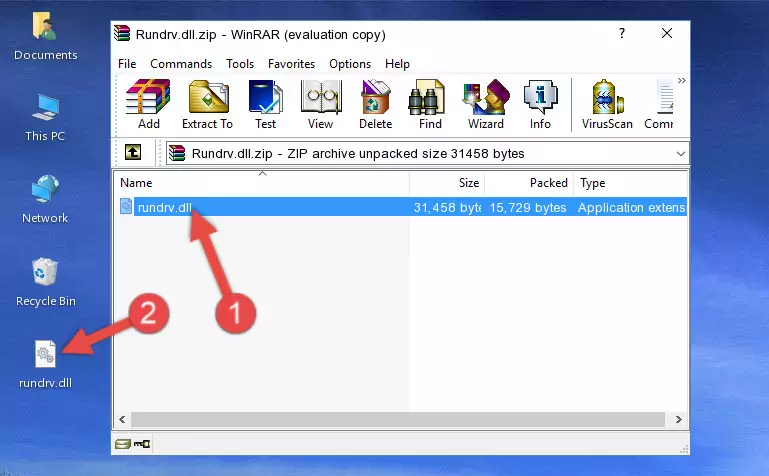This screenshot has width=769, height=476.
Task: Select the Network desktop icon
Action: (x=45, y=199)
